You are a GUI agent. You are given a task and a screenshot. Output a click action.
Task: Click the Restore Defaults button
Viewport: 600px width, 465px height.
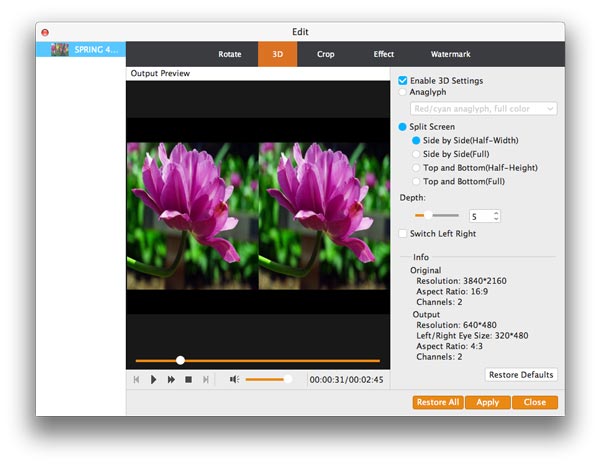pyautogui.click(x=521, y=375)
